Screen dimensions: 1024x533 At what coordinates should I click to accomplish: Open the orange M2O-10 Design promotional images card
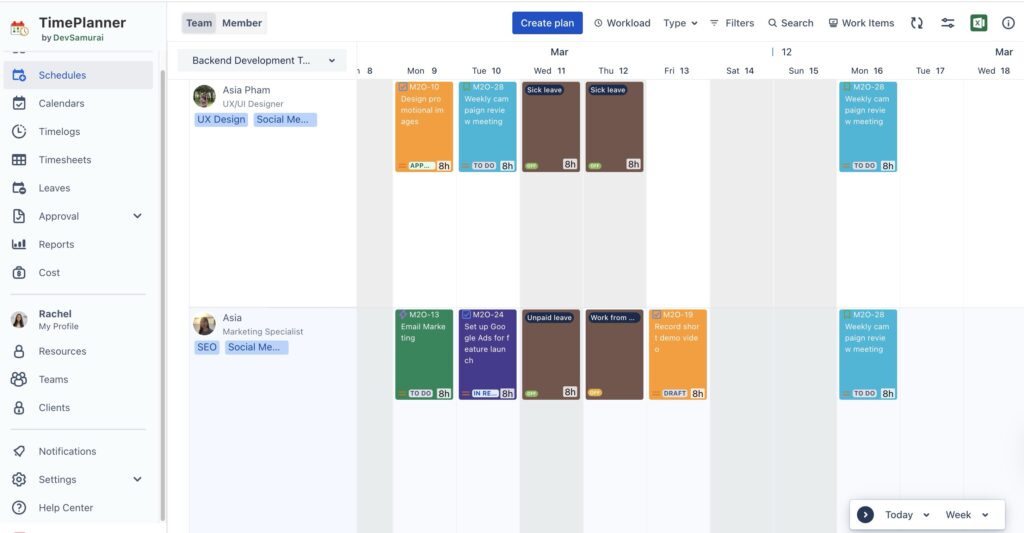click(424, 127)
